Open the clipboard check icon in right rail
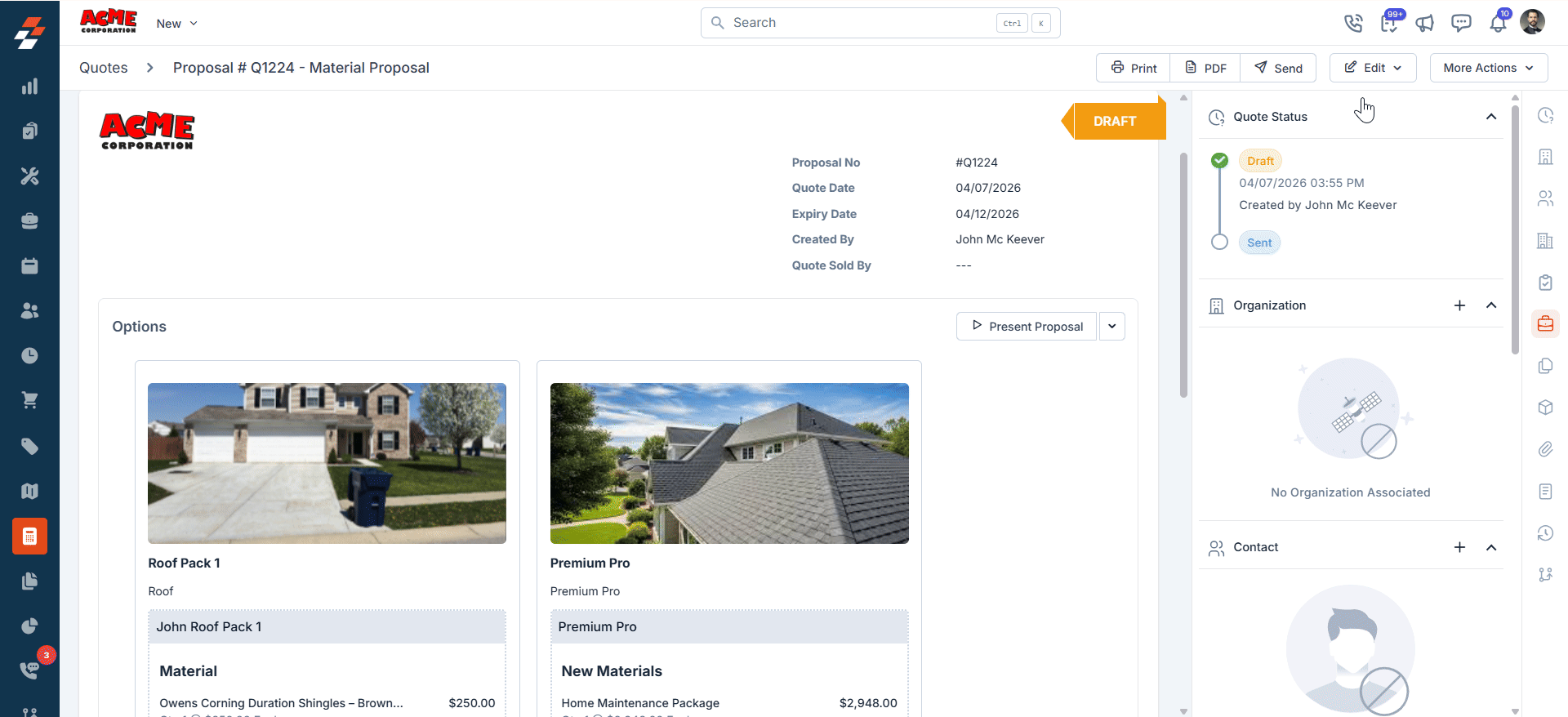 click(1545, 283)
